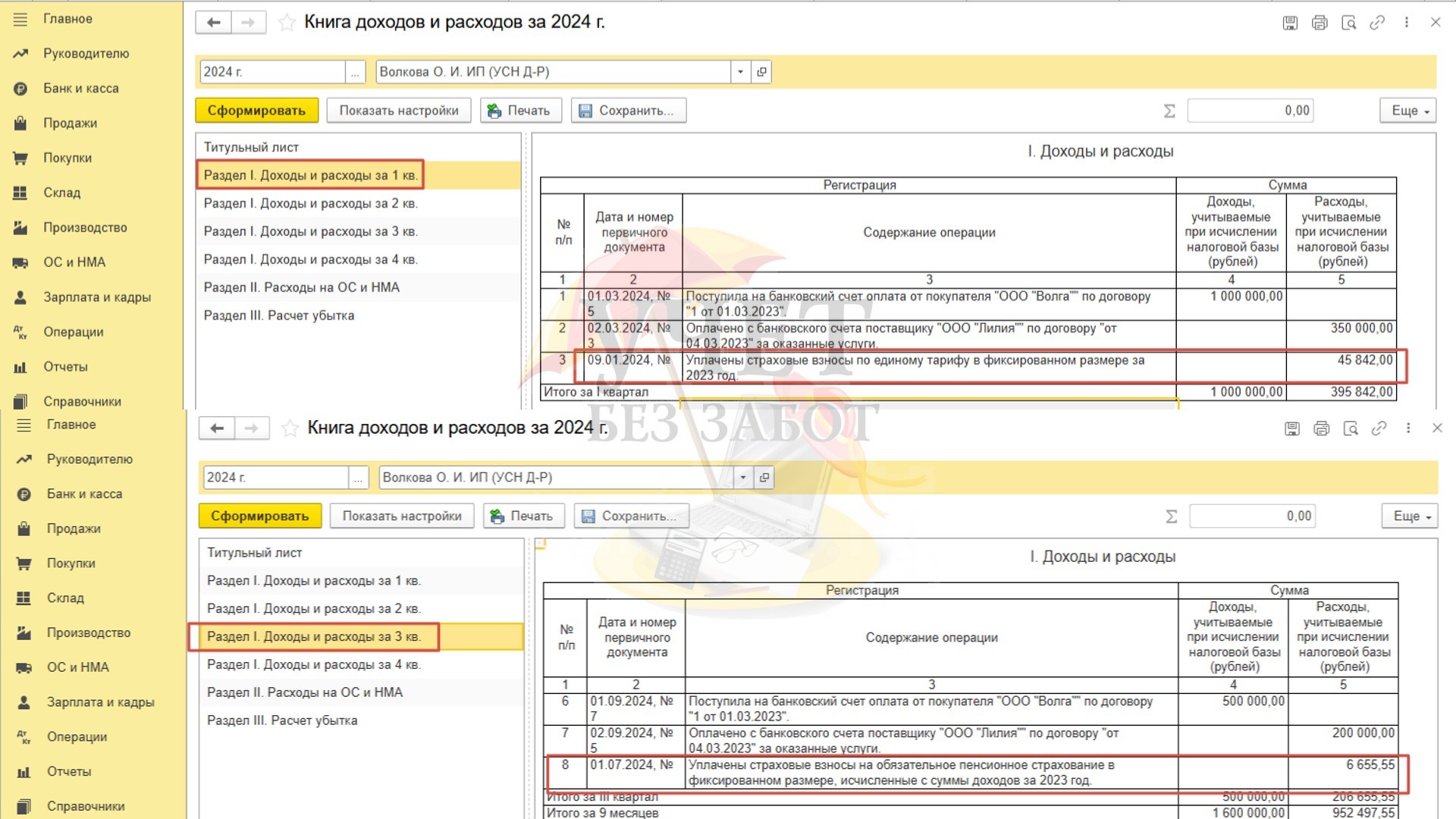Viewport: 1456px width, 819px height.
Task: Click the sigma sum icon in the upper toolbar
Action: pyautogui.click(x=1169, y=111)
